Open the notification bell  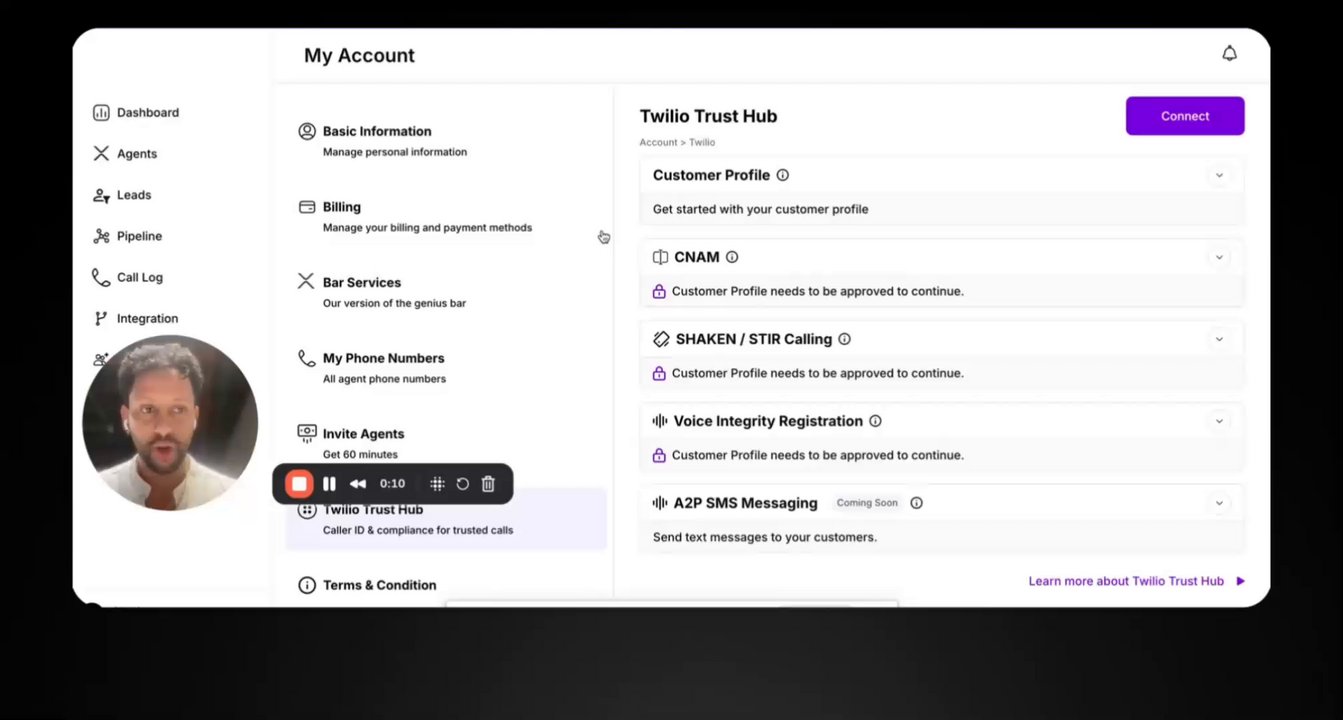(x=1229, y=54)
